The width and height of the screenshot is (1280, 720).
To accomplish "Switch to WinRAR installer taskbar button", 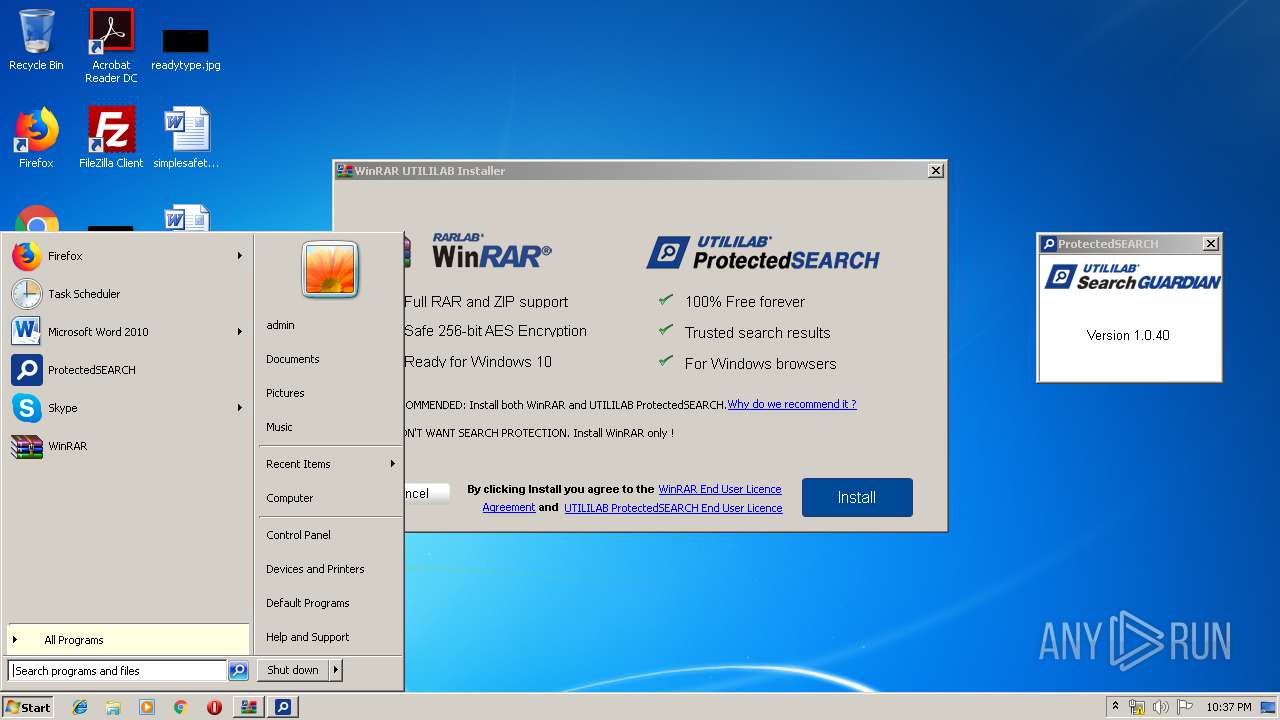I will (249, 707).
